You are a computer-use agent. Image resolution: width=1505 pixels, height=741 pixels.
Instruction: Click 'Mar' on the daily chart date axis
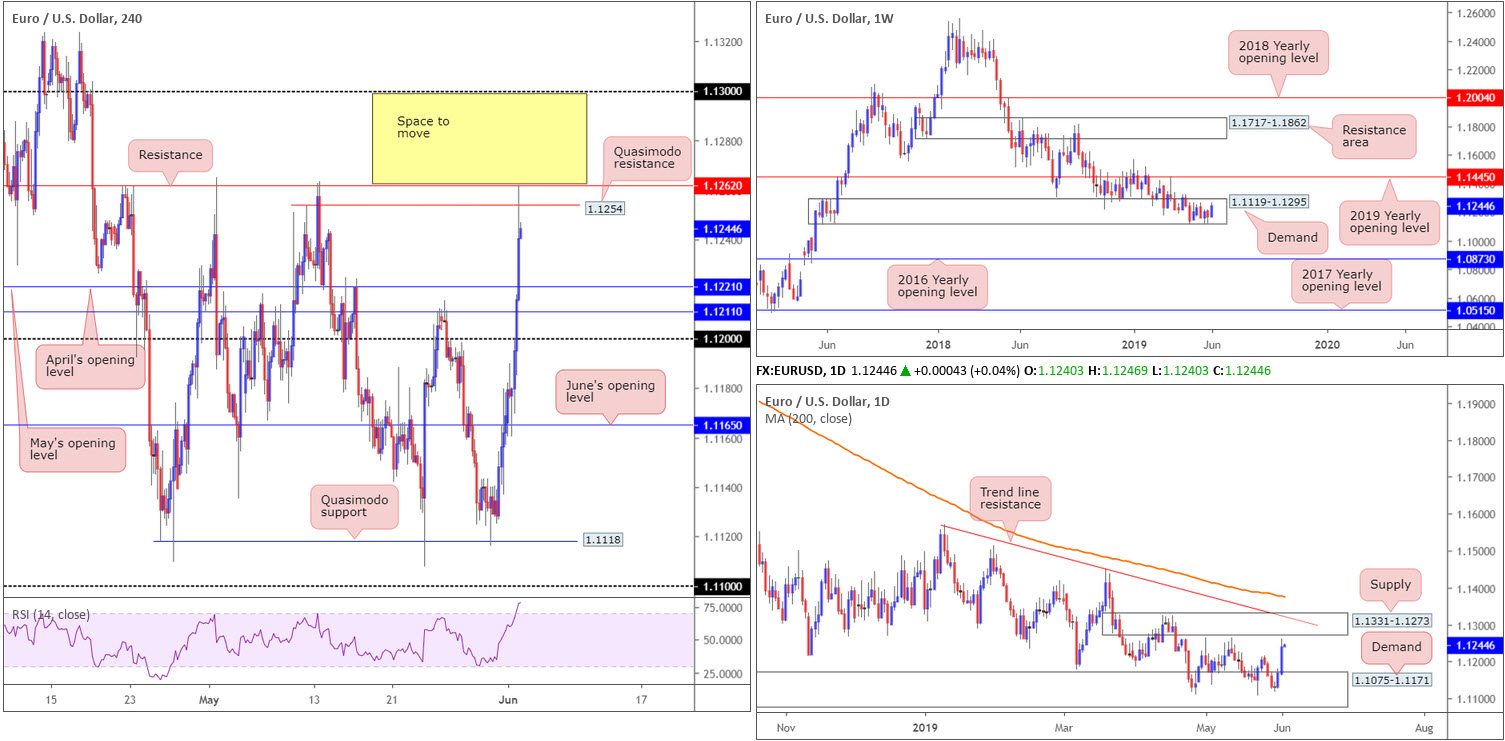[1063, 728]
